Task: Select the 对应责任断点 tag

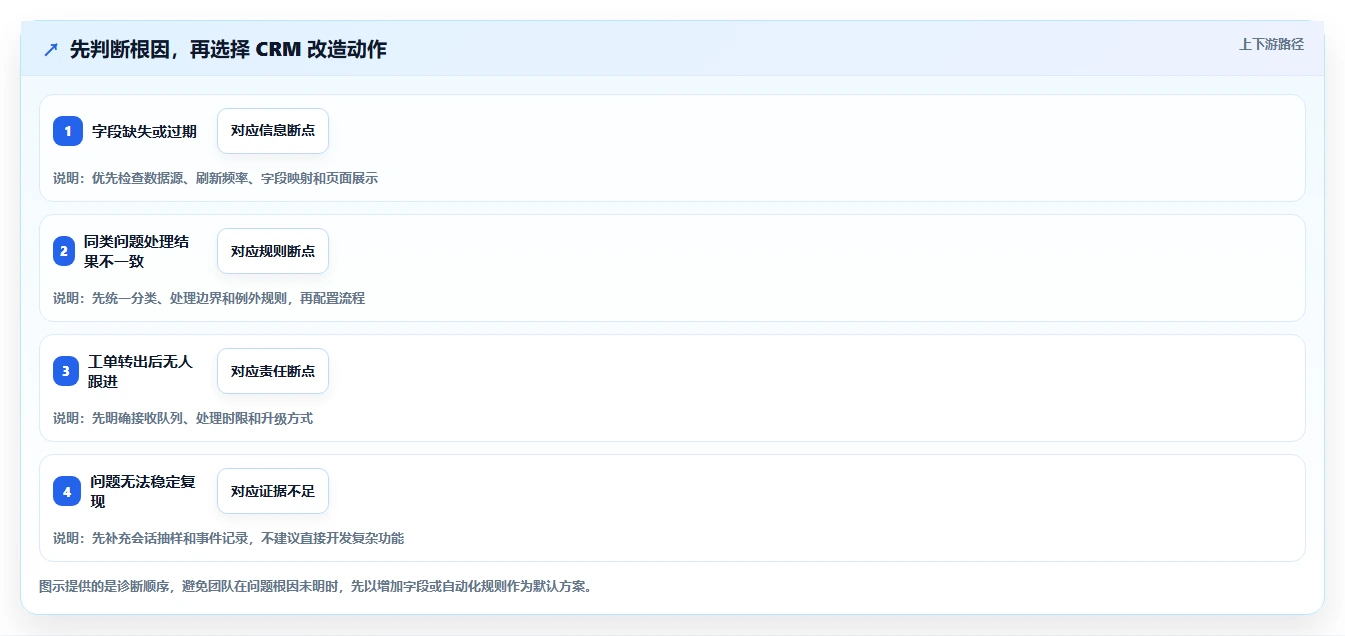Action: (x=273, y=371)
